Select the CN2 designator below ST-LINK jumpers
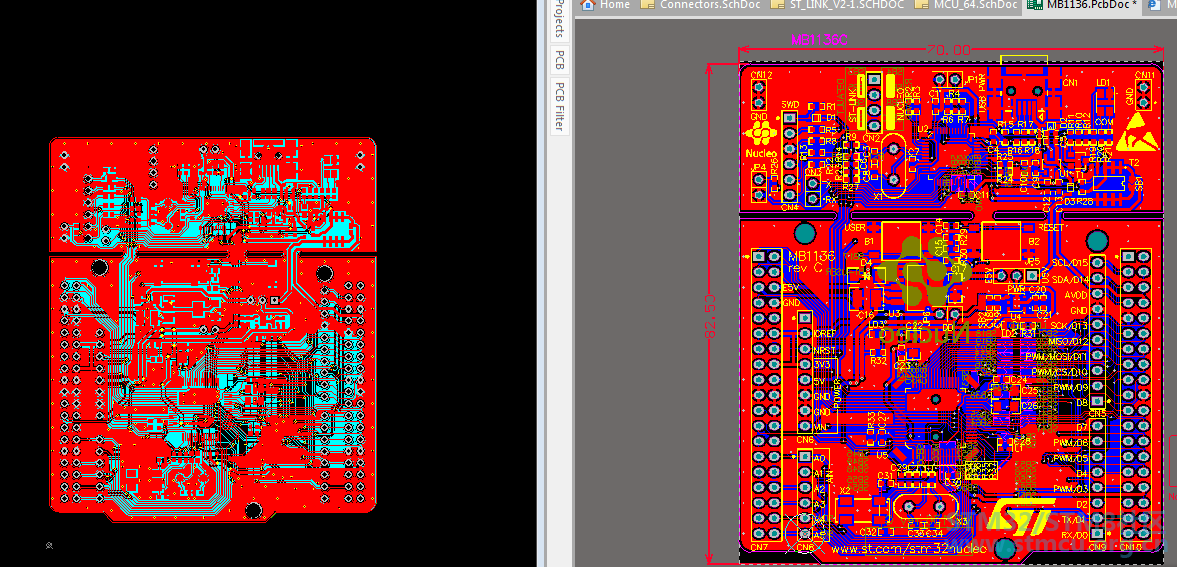The height and width of the screenshot is (567, 1177). [x=872, y=138]
